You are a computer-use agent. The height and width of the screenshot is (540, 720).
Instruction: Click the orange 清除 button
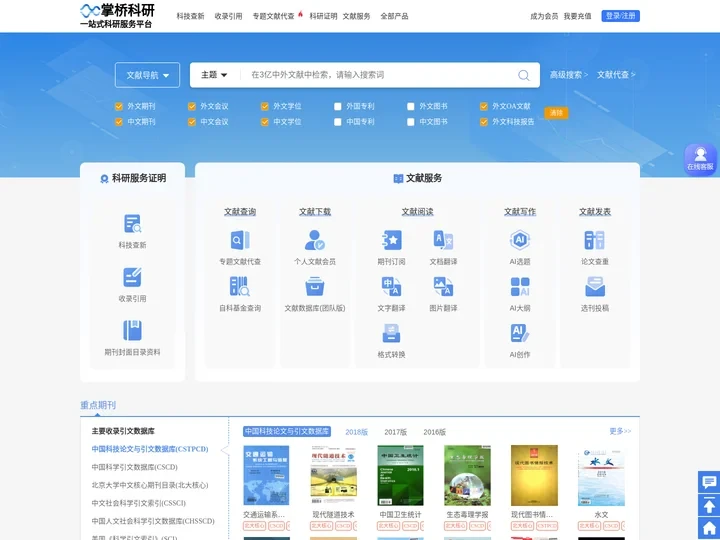556,113
